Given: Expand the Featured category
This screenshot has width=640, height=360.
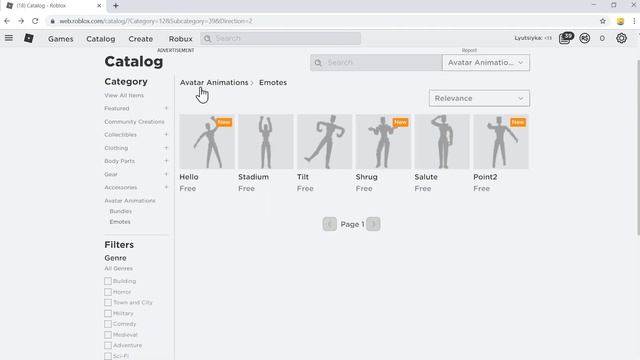Looking at the screenshot, I should pyautogui.click(x=166, y=108).
